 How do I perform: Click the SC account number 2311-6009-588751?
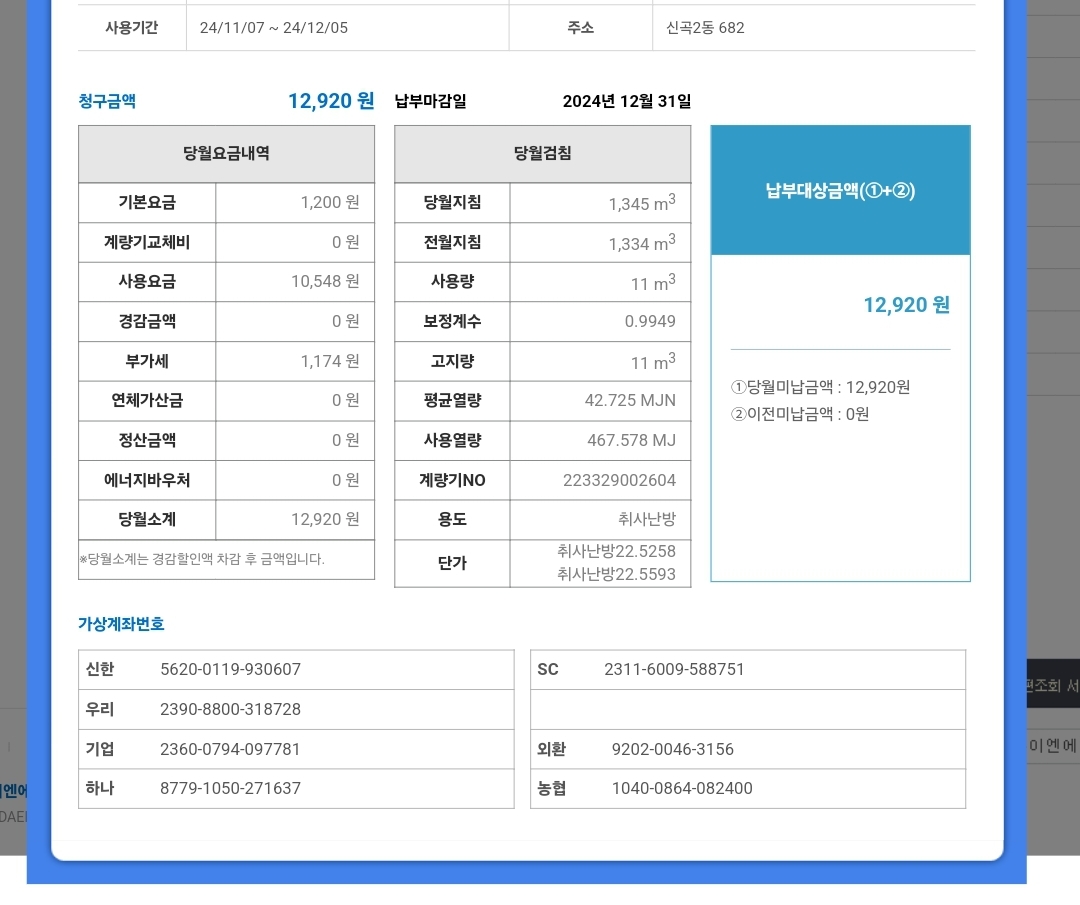674,670
